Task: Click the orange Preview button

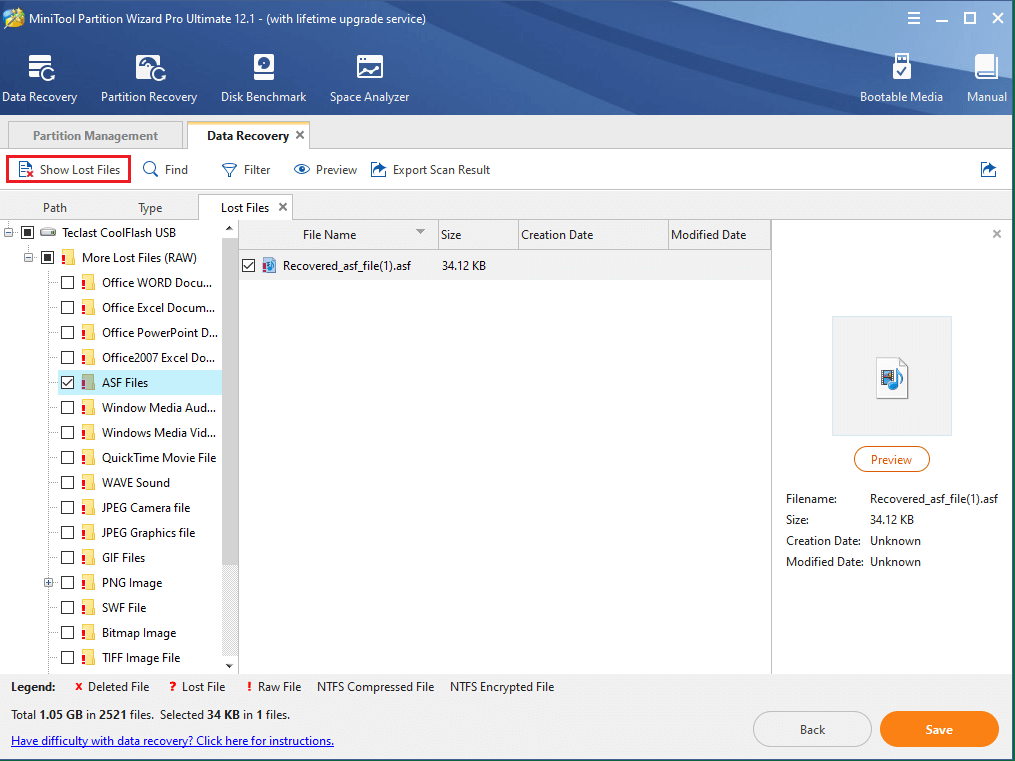Action: 891,459
